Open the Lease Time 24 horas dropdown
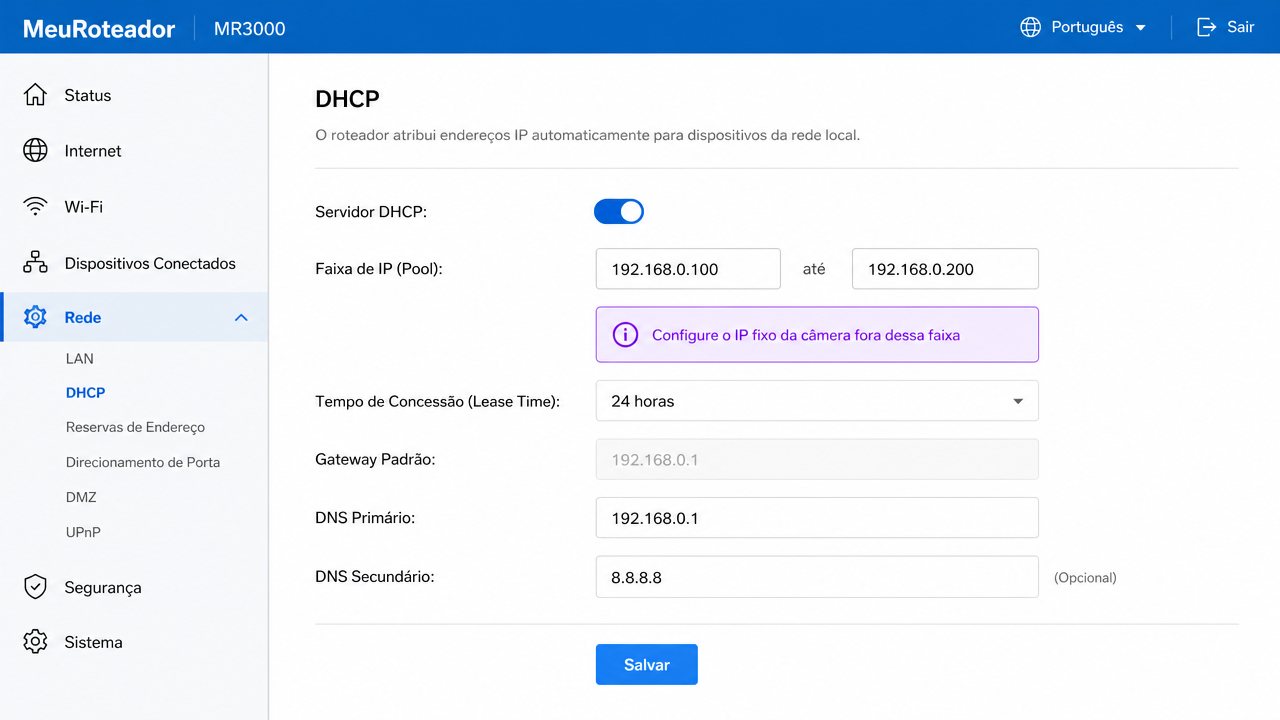The height and width of the screenshot is (720, 1280). click(x=817, y=401)
